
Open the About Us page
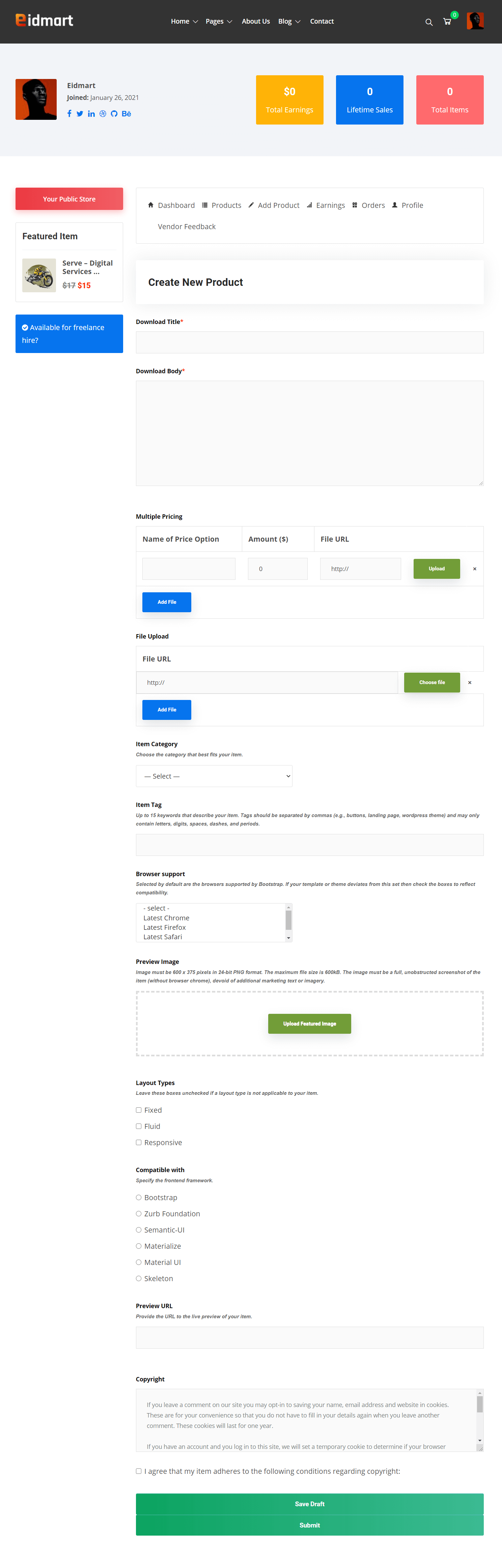tap(256, 21)
